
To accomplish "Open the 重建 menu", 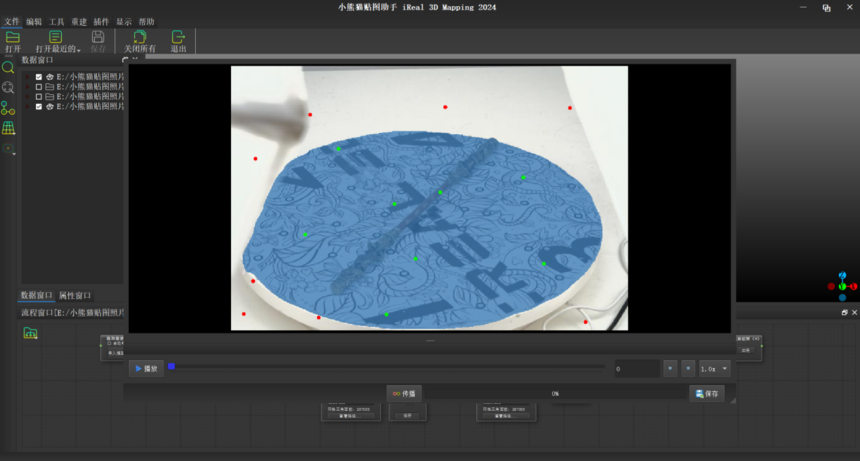I will click(x=78, y=22).
